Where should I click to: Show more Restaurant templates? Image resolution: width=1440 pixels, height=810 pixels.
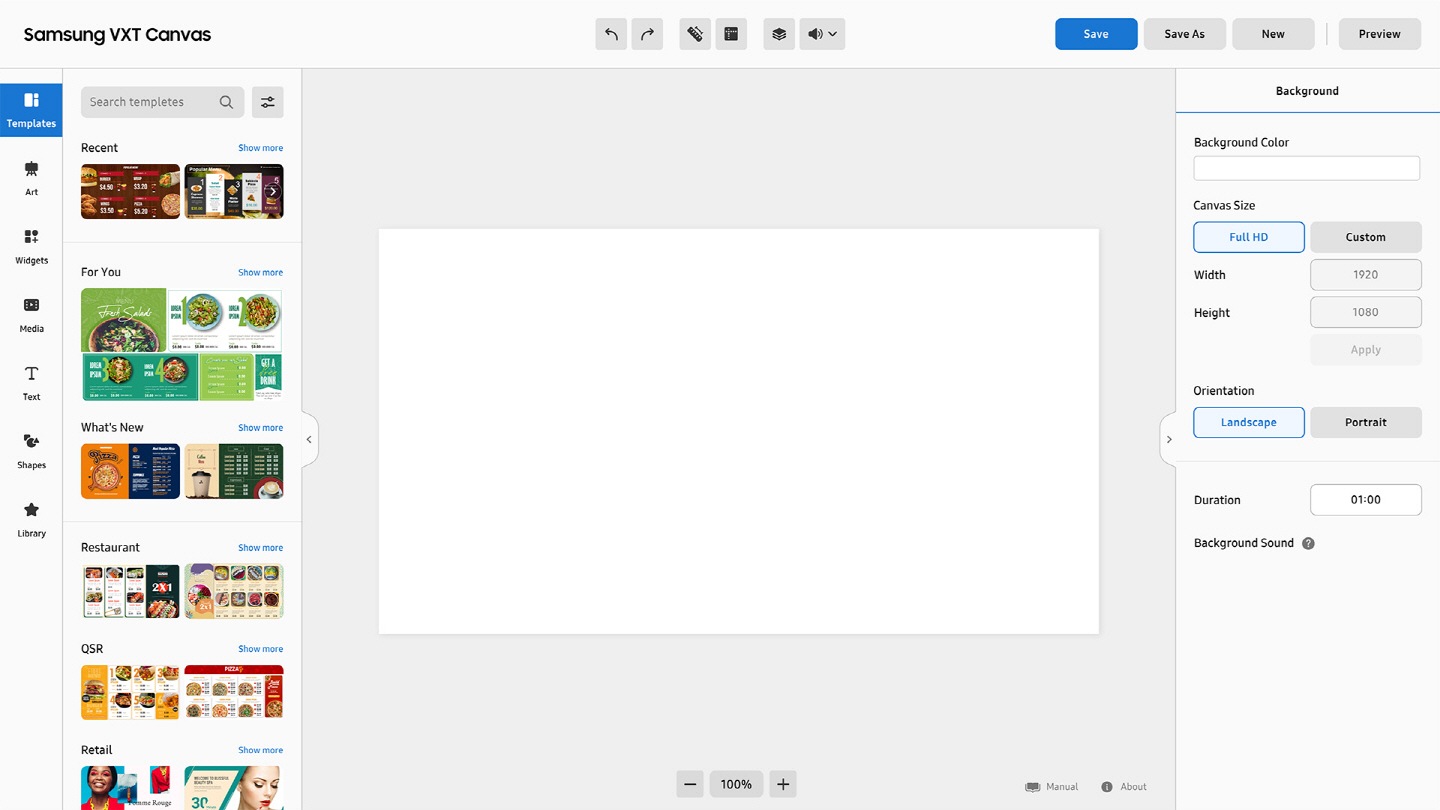point(260,548)
